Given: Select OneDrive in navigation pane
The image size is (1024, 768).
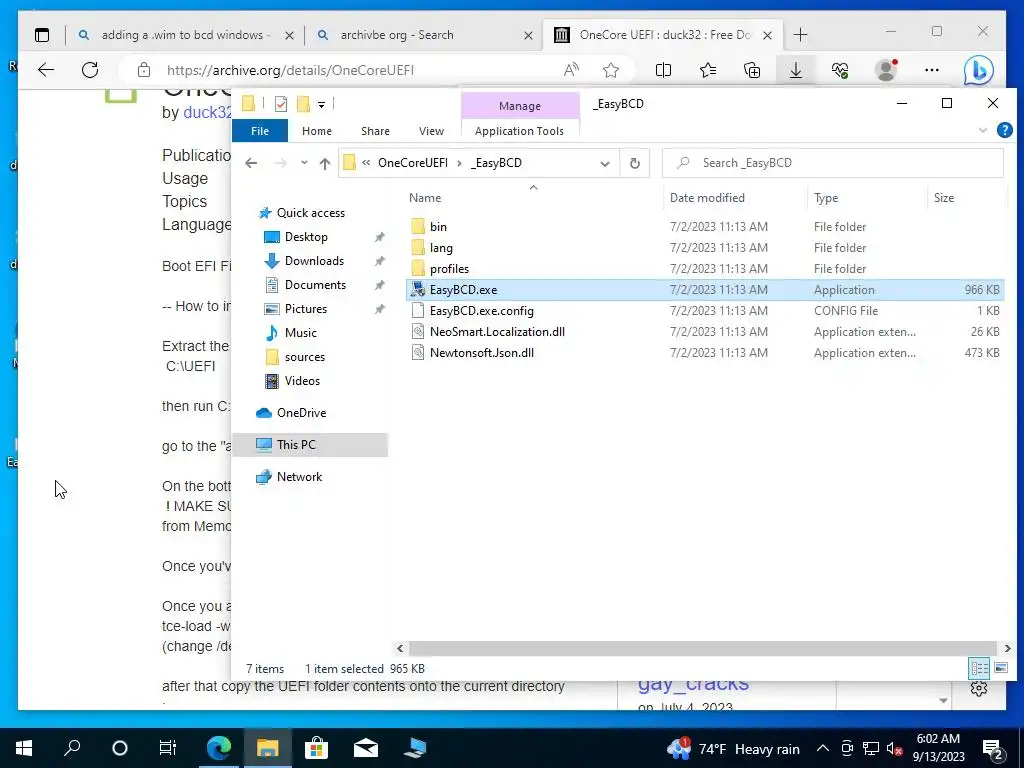Looking at the screenshot, I should pos(301,413).
